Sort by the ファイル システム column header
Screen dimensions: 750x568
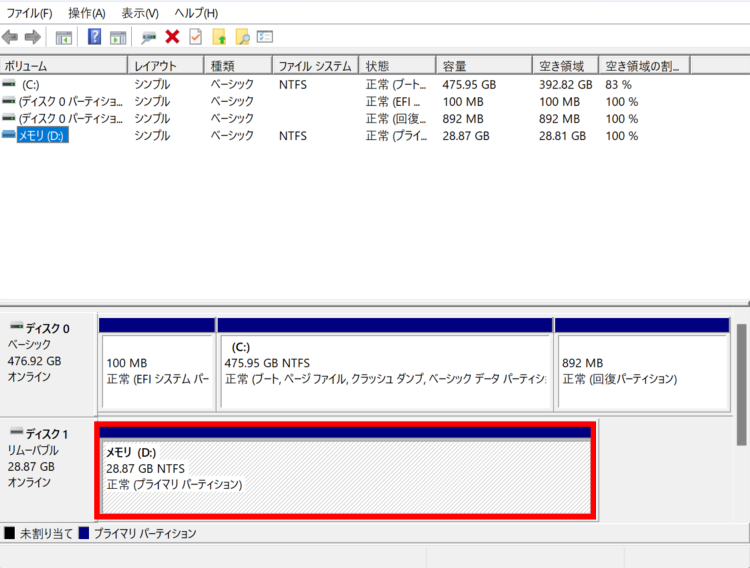pyautogui.click(x=315, y=66)
